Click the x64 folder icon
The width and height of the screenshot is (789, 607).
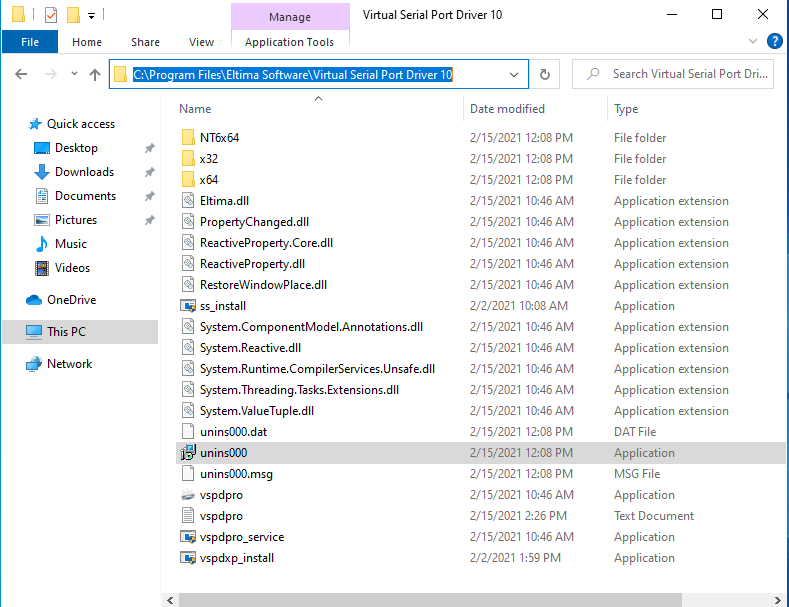coord(188,180)
